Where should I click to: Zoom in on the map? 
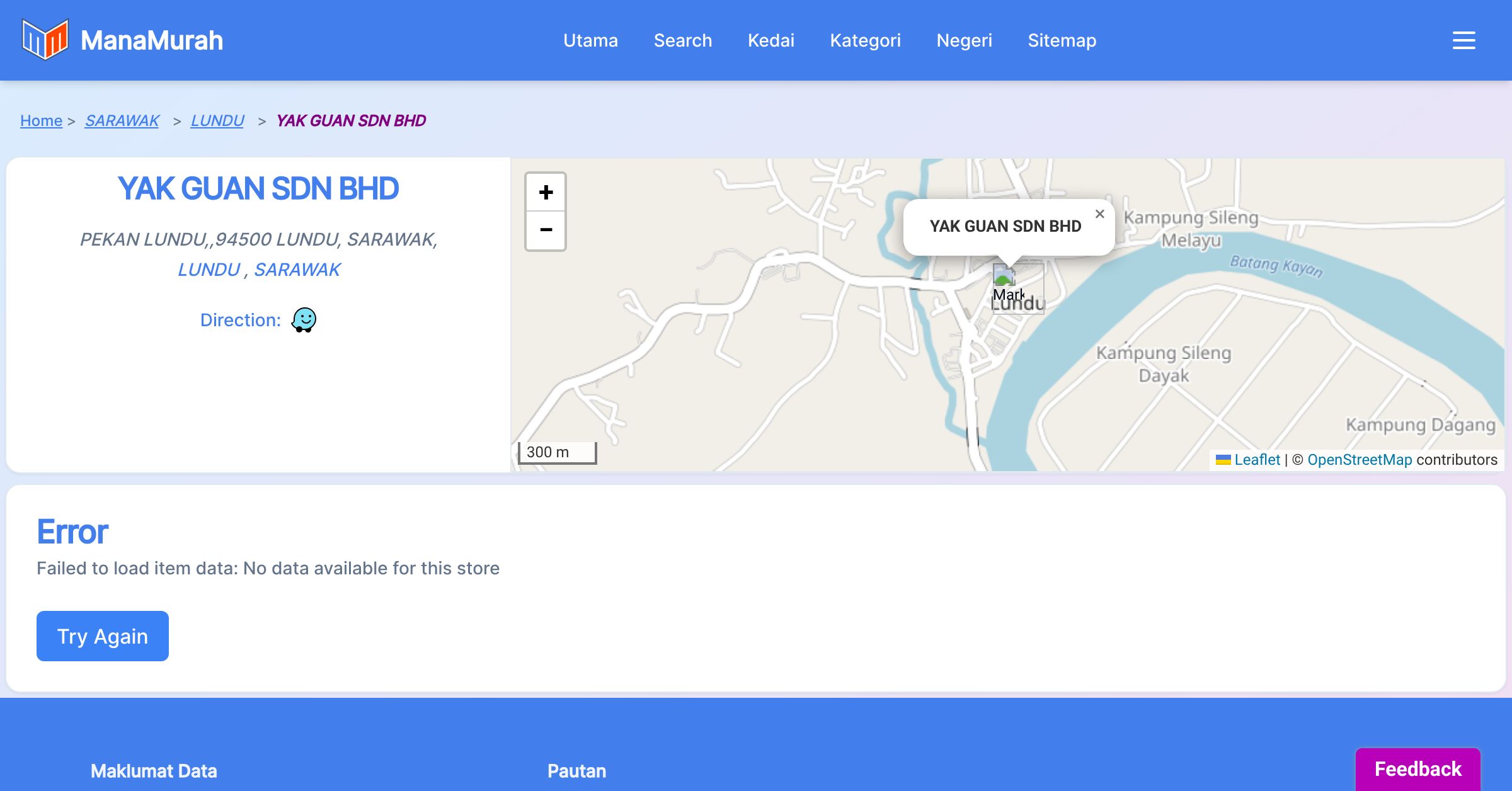coord(546,192)
